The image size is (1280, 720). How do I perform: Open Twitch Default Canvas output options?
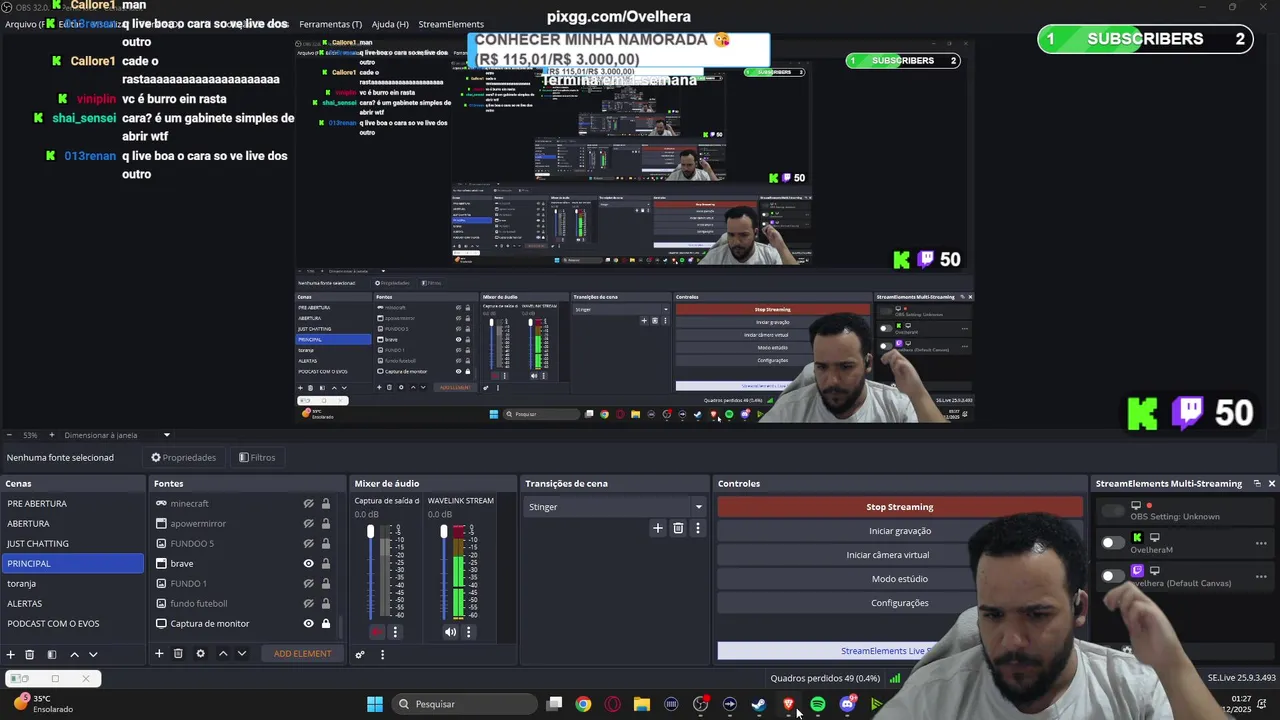pos(1261,576)
